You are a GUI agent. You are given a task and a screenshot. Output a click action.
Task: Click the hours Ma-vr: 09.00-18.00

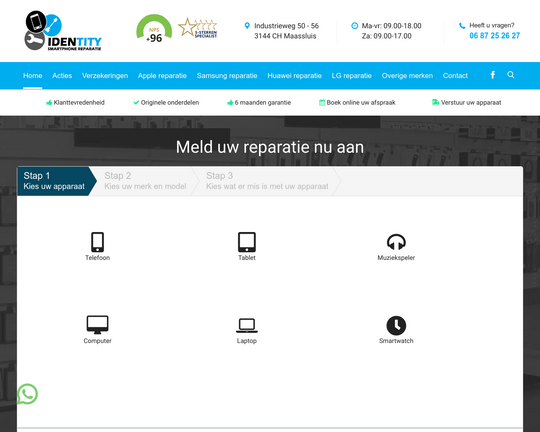[x=392, y=26]
